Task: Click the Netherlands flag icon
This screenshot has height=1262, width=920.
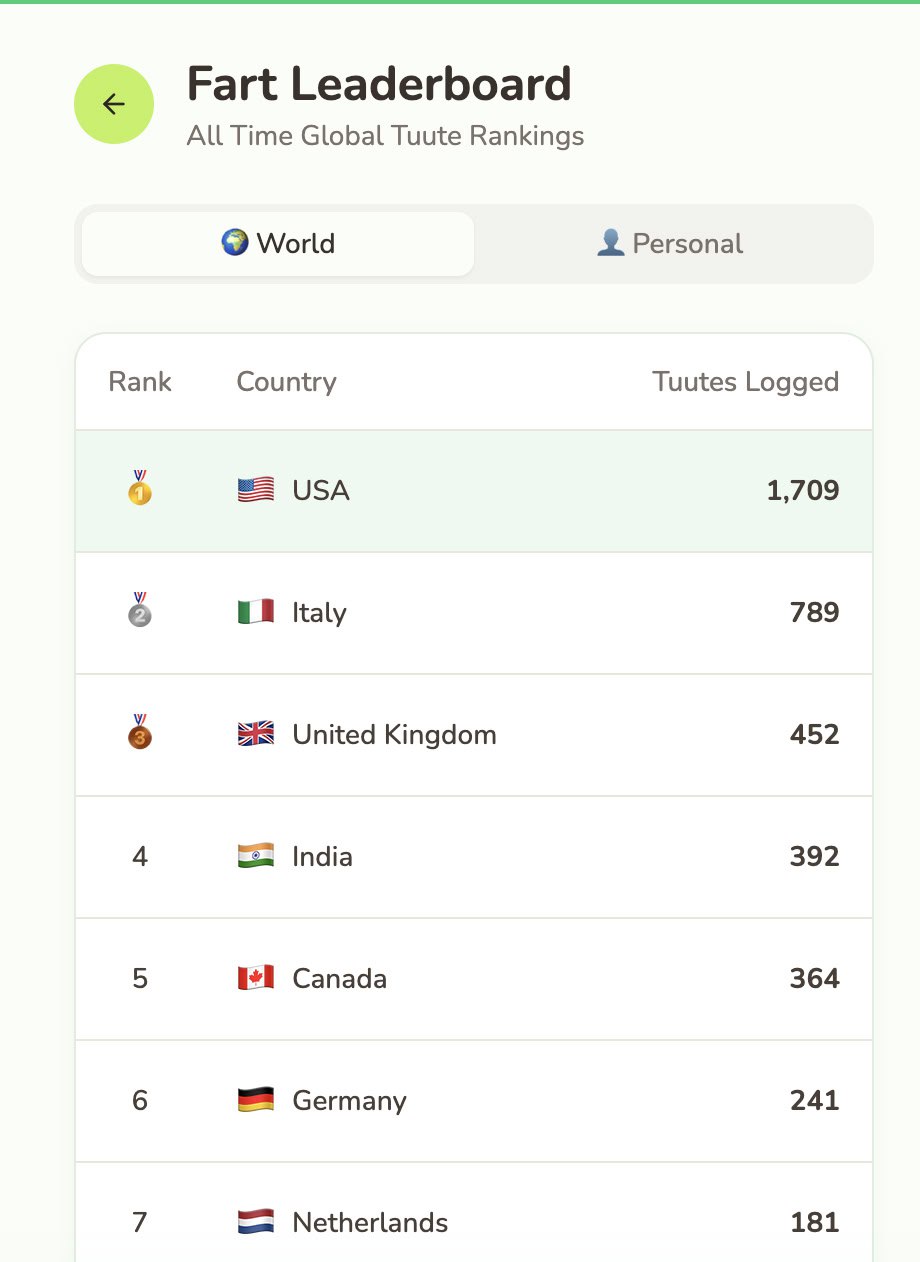Action: (x=255, y=1221)
